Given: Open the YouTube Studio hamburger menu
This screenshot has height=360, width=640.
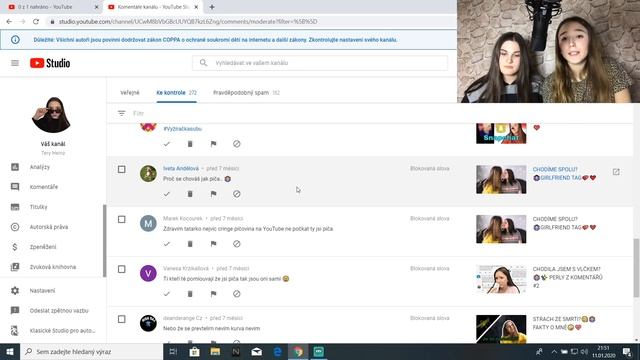Looking at the screenshot, I should [15, 63].
